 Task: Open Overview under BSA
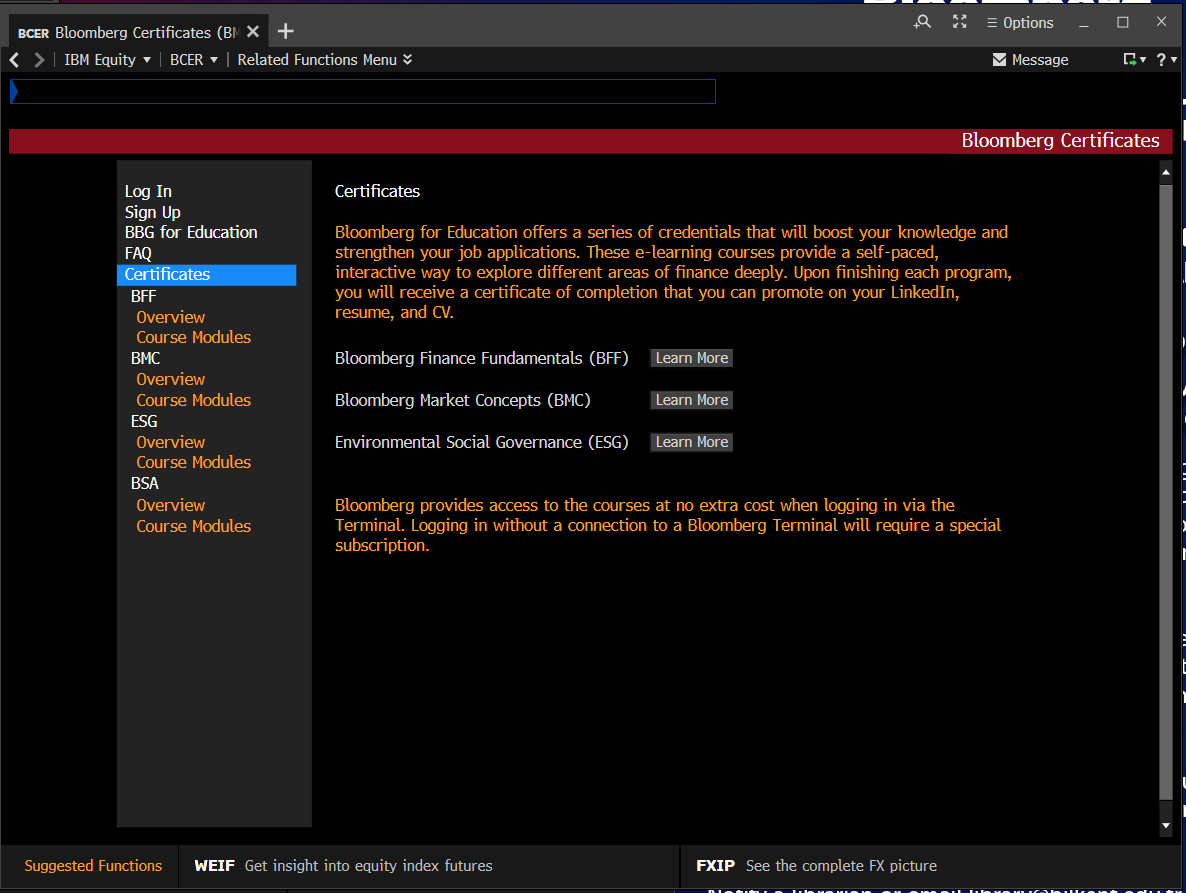coord(171,505)
